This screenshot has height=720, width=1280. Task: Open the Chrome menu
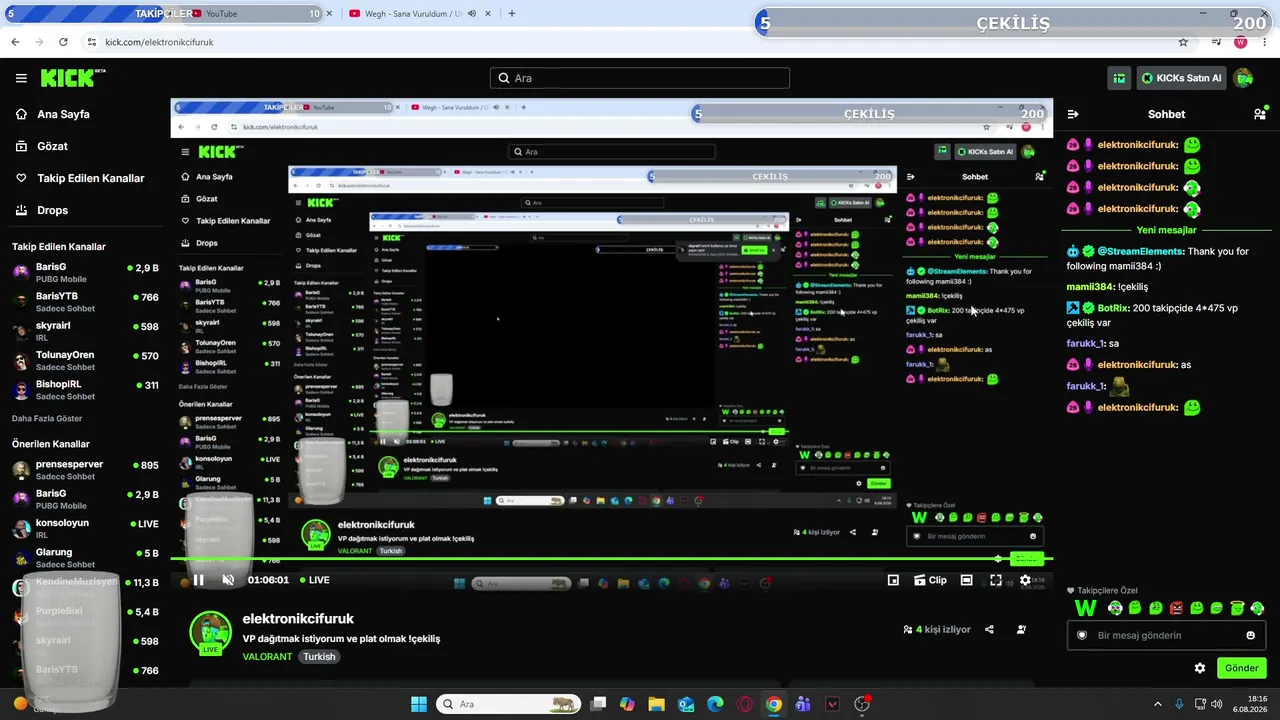(1263, 42)
